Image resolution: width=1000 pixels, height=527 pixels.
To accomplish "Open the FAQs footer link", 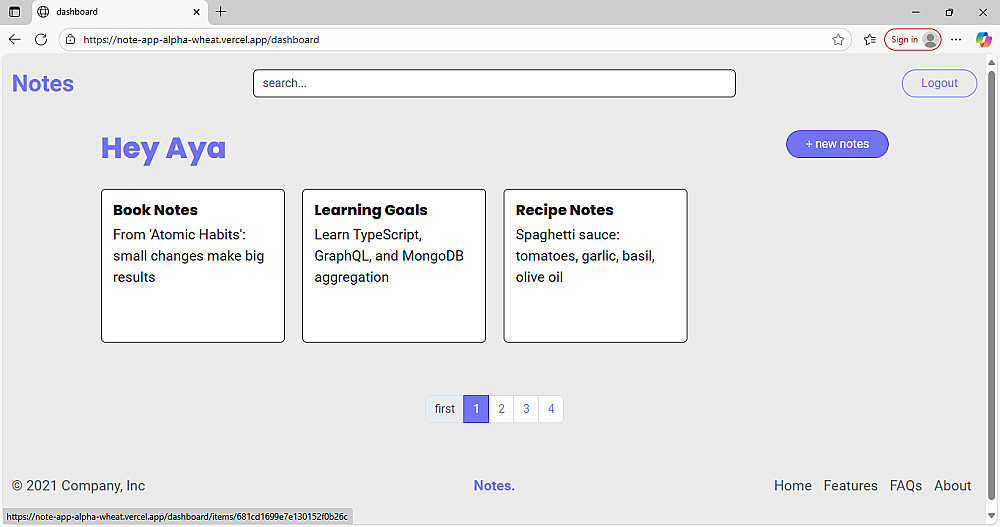I will pos(906,486).
